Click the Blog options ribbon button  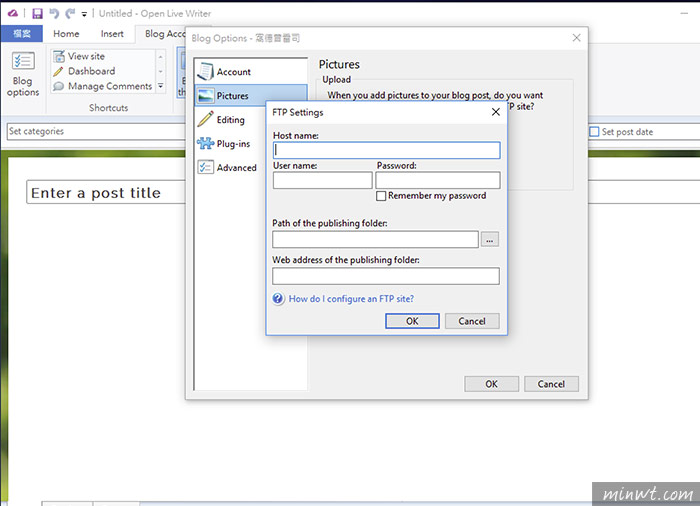(23, 74)
